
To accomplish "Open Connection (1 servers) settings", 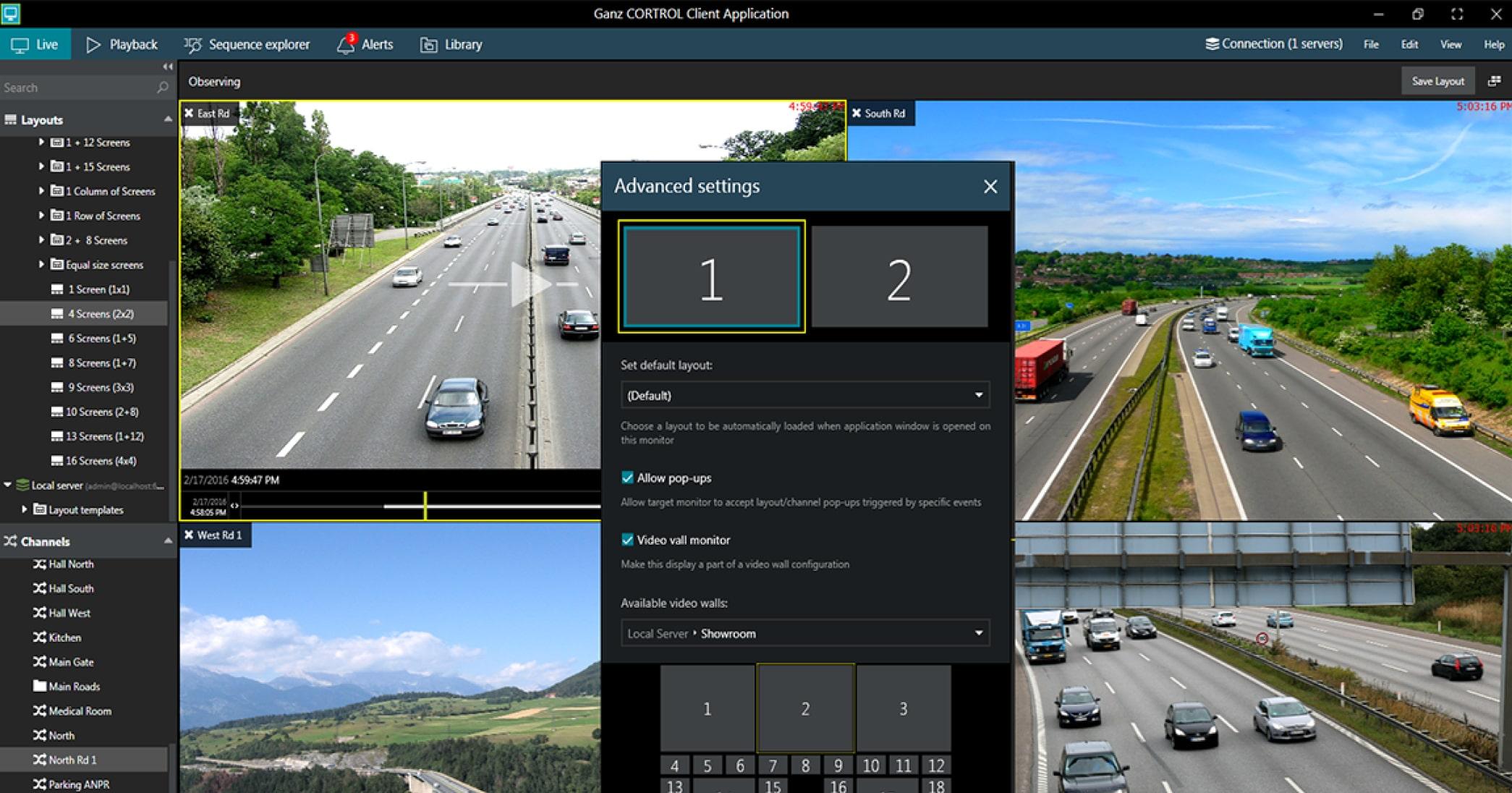I will pyautogui.click(x=1273, y=44).
